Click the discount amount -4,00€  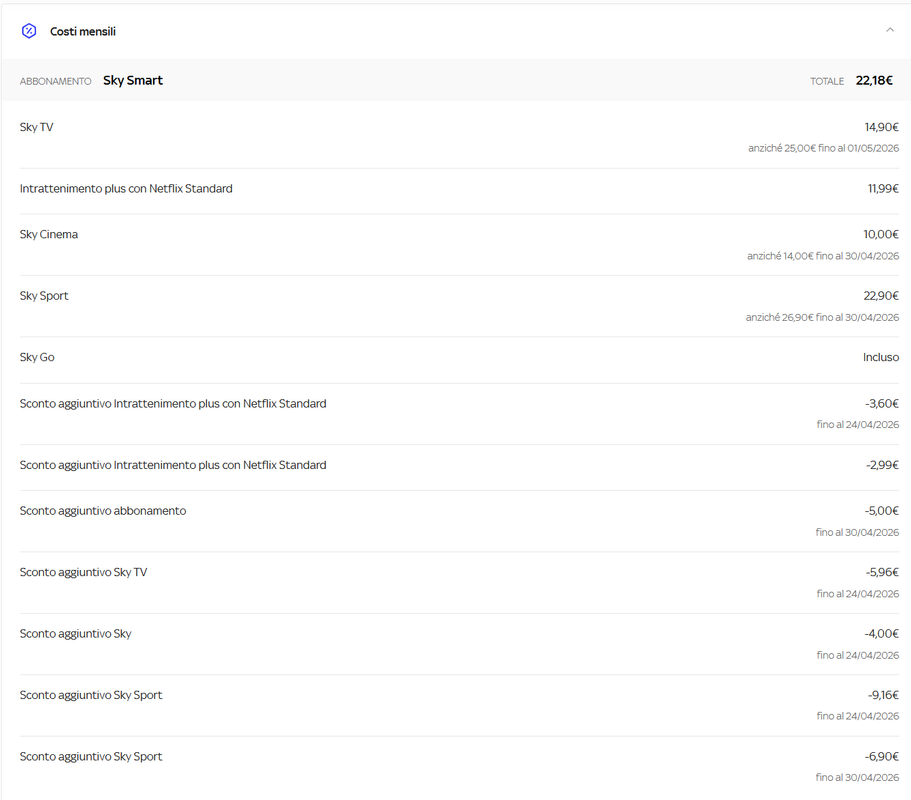(x=881, y=634)
